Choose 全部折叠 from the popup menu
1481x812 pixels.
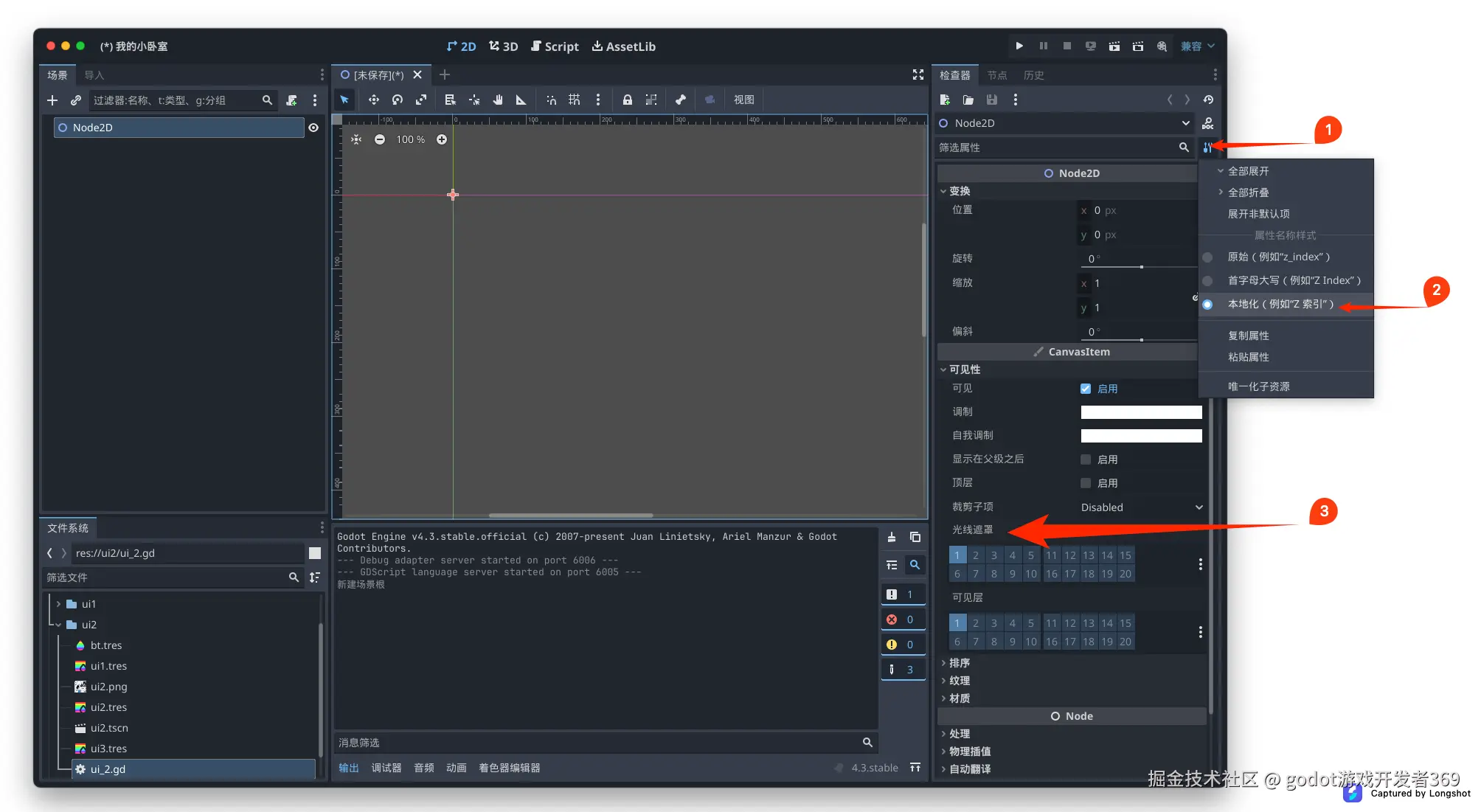pyautogui.click(x=1248, y=192)
